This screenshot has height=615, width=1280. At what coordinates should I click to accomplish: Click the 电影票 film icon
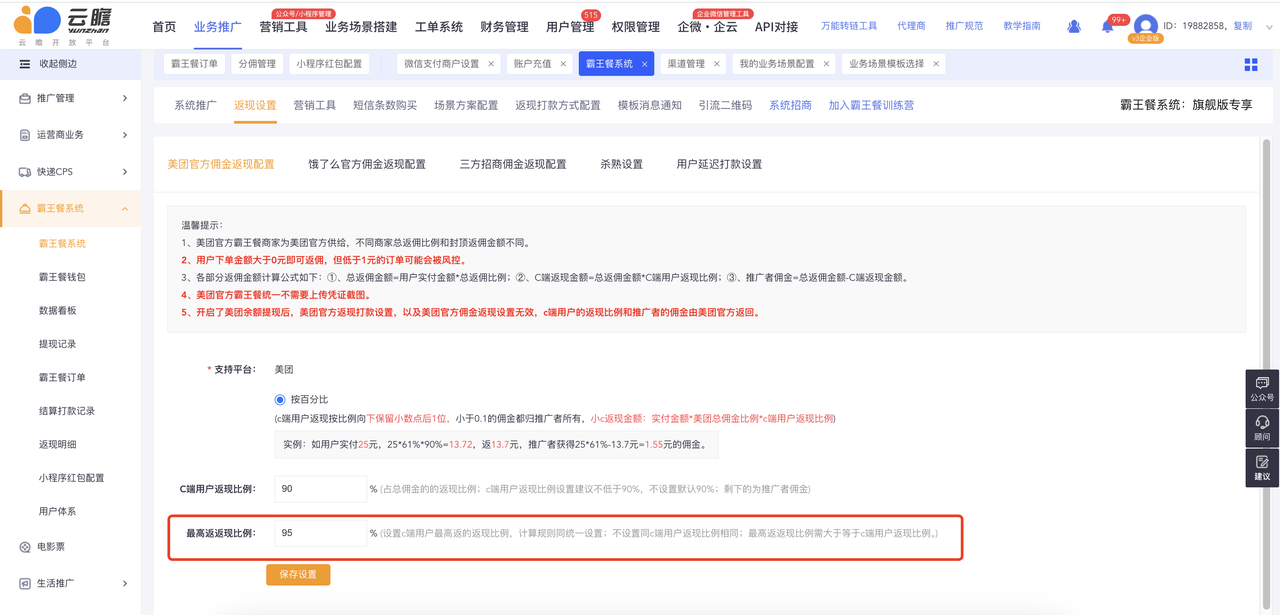tap(26, 547)
